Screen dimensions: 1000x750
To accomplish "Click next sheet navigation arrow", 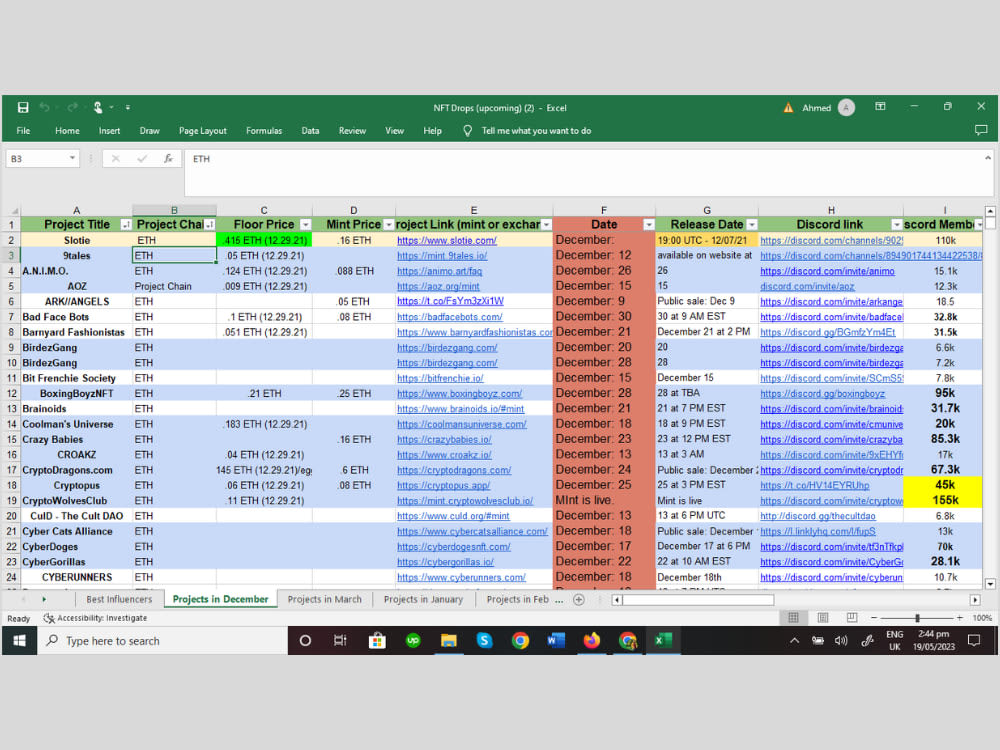I will click(44, 599).
